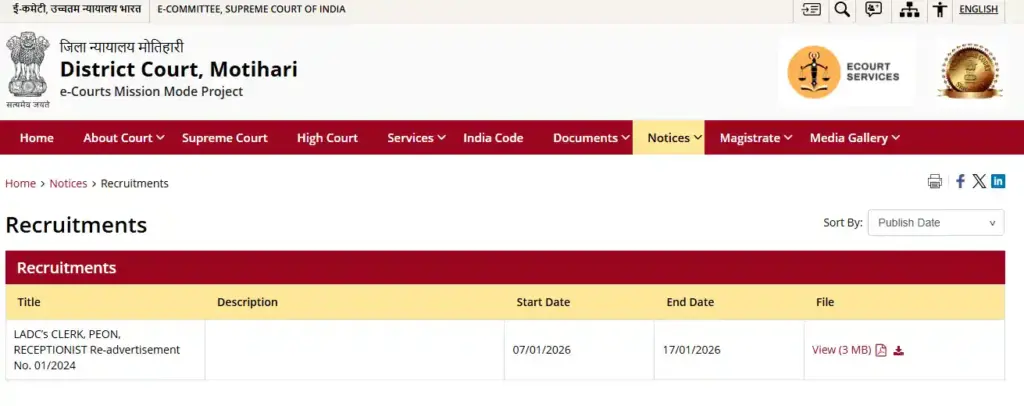The width and height of the screenshot is (1024, 406).
Task: Open the site search magnifier icon
Action: pos(842,10)
